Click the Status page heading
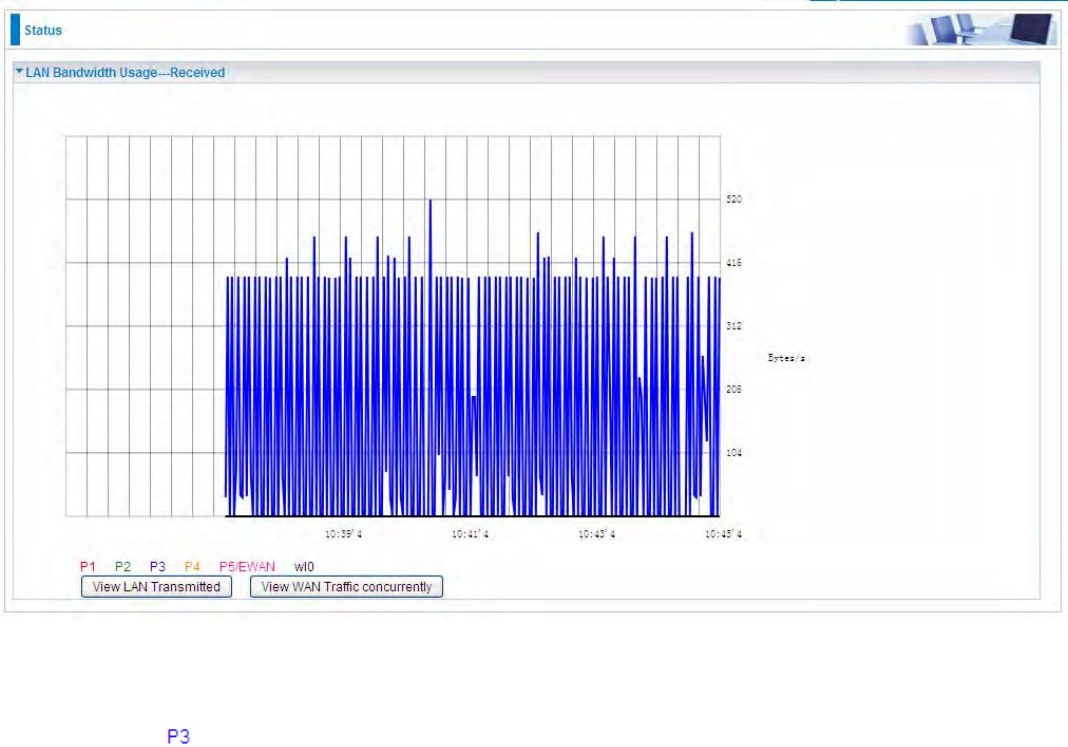Viewport: 1068px width, 747px height. pos(43,30)
